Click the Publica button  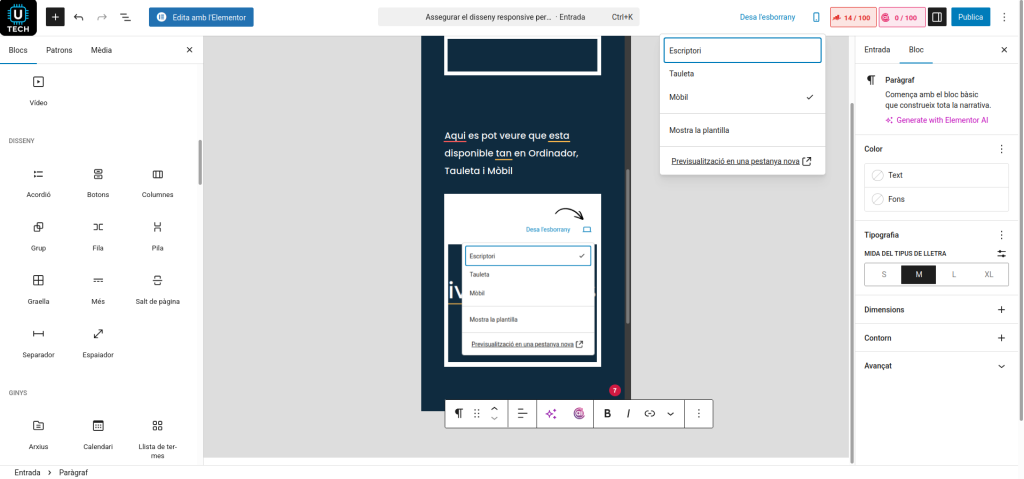pos(970,17)
